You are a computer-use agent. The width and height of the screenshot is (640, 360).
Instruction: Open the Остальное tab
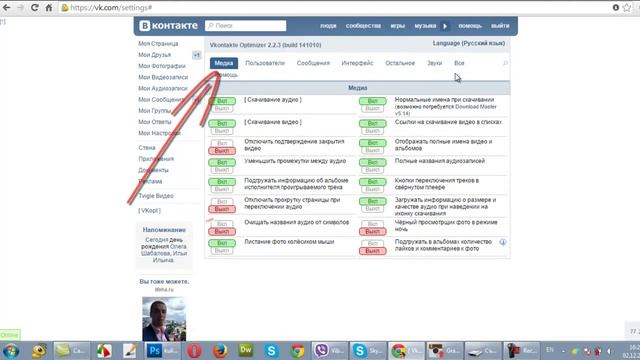(x=400, y=63)
